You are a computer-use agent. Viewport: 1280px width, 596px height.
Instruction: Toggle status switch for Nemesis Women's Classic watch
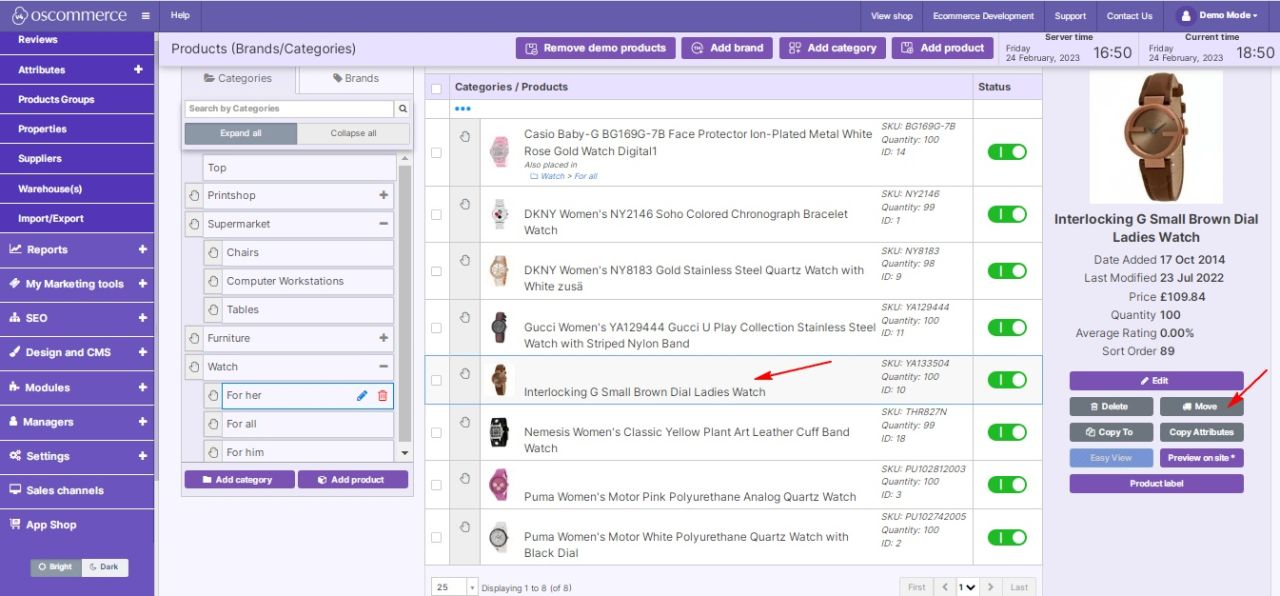[x=1007, y=433]
